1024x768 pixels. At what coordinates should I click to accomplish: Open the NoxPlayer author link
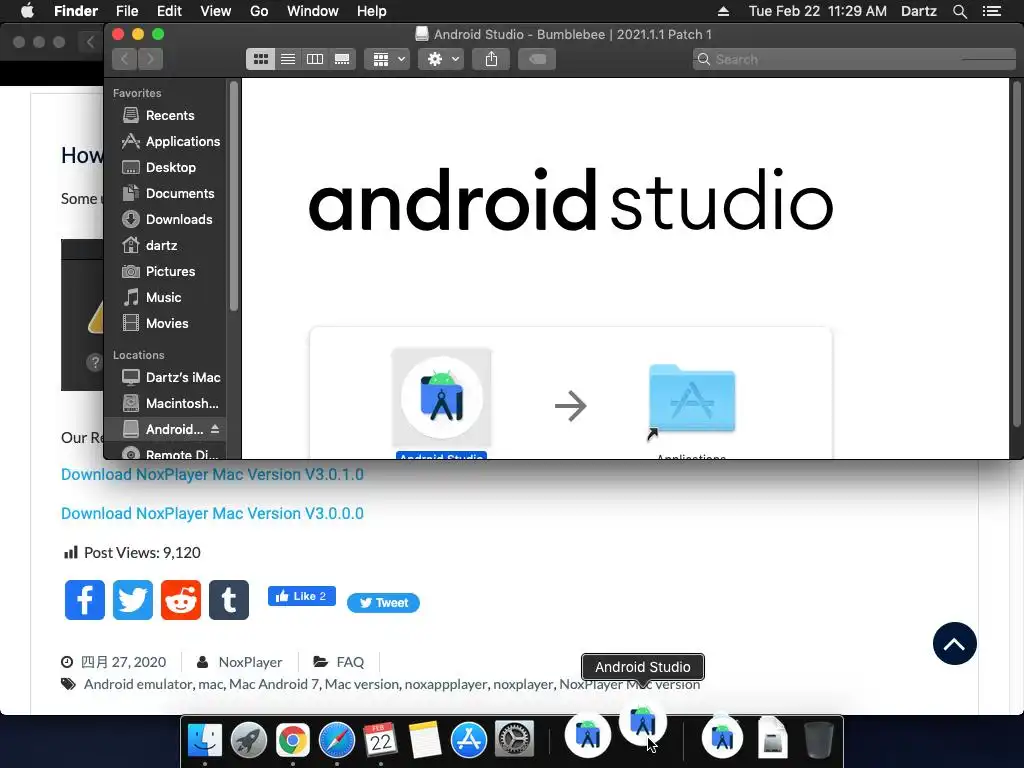pyautogui.click(x=250, y=662)
